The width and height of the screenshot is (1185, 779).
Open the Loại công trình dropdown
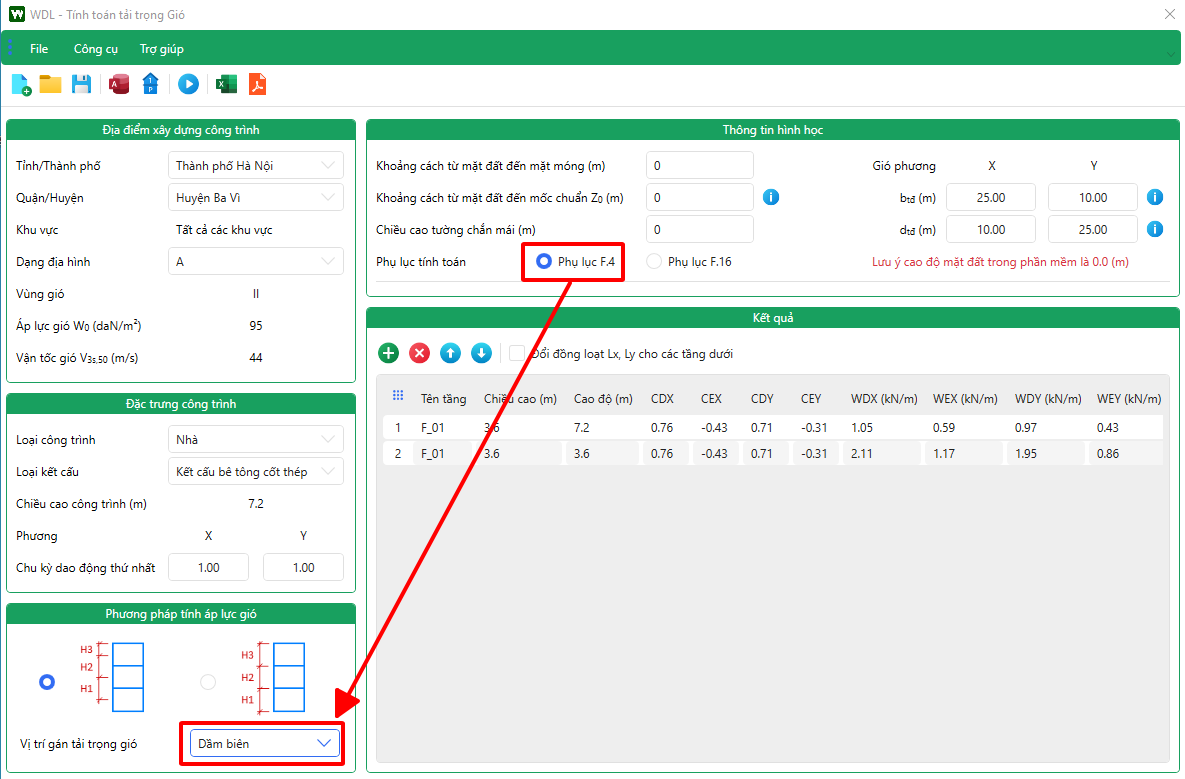[x=255, y=439]
